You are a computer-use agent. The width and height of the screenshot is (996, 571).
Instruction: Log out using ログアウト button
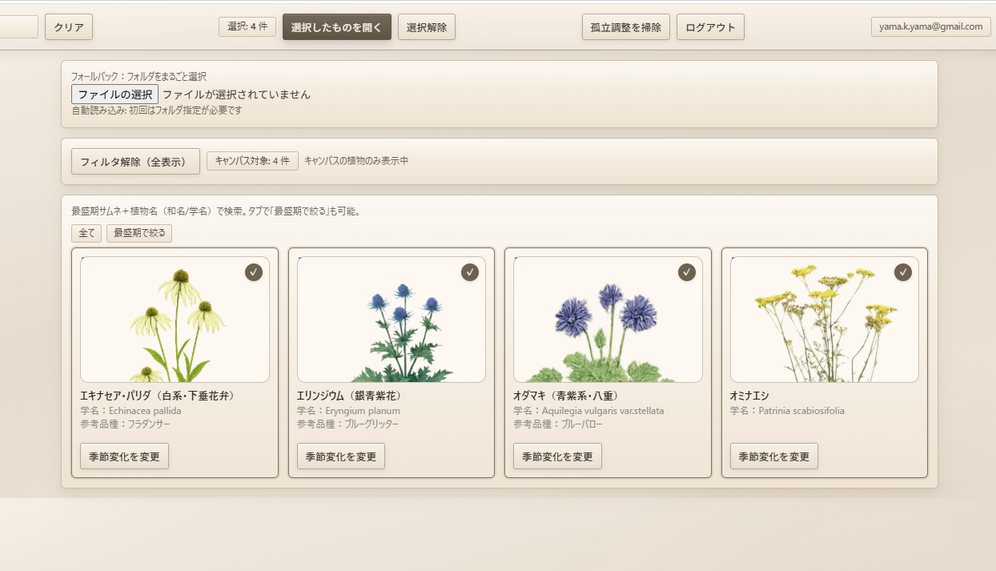pos(710,27)
